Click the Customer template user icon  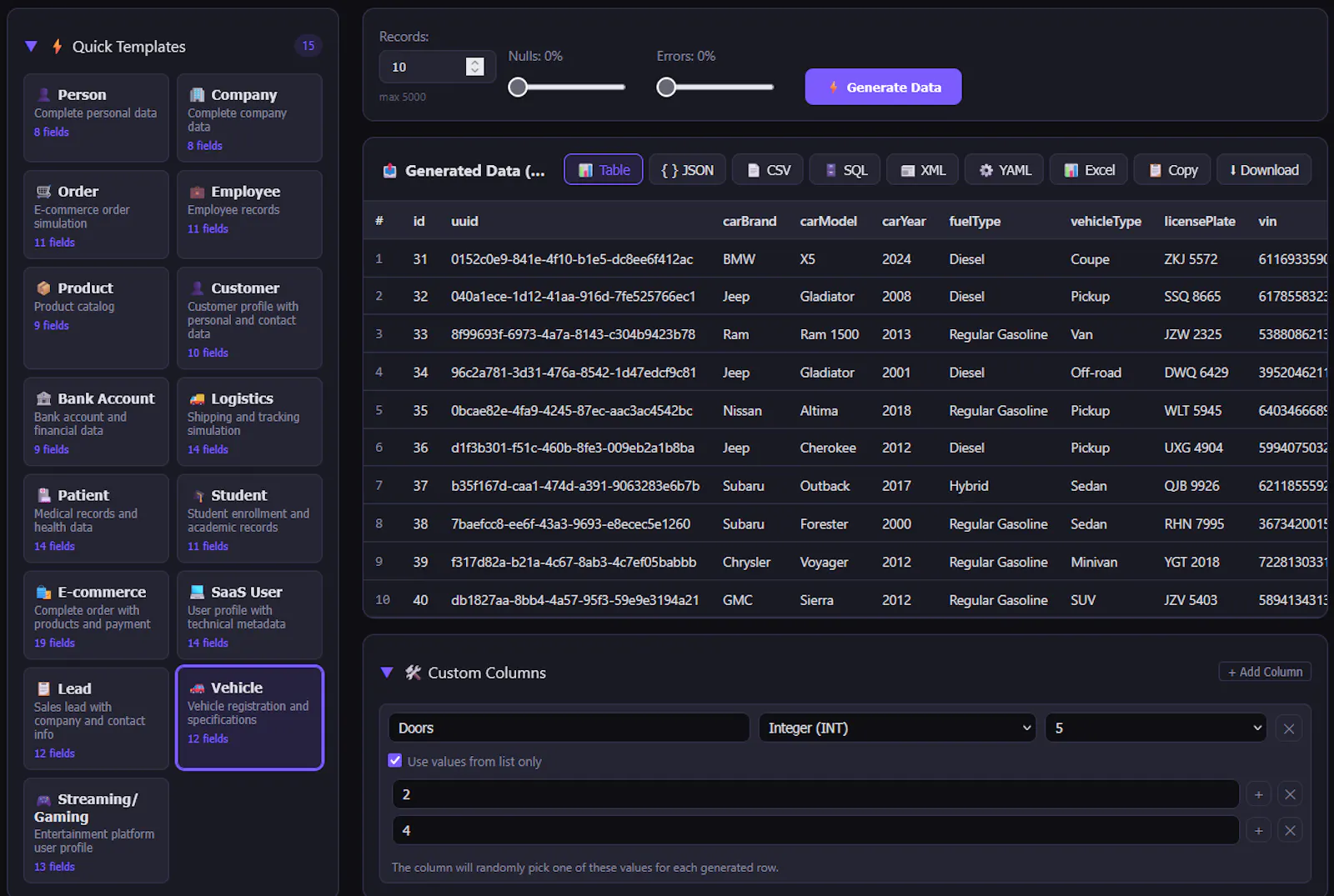pos(197,288)
